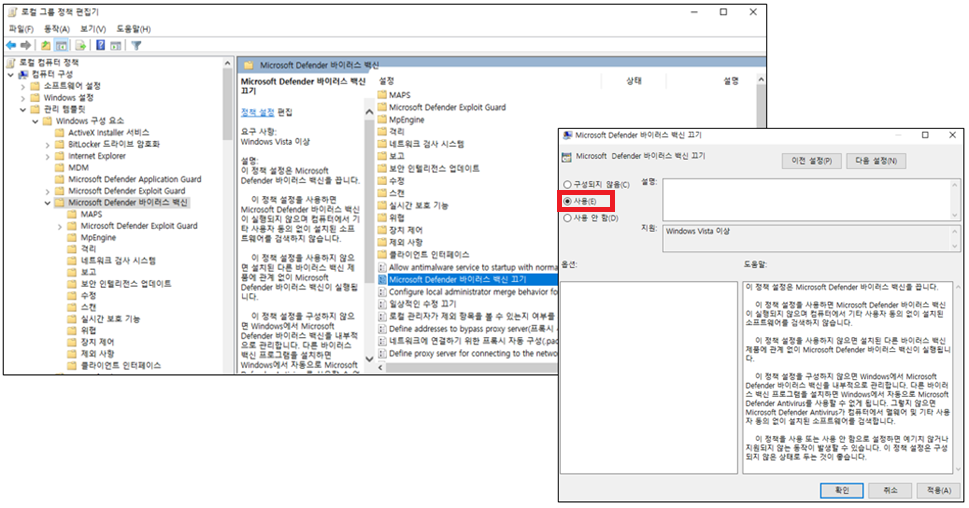The height and width of the screenshot is (508, 969).
Task: Click the 설명 column header
Action: [x=731, y=81]
